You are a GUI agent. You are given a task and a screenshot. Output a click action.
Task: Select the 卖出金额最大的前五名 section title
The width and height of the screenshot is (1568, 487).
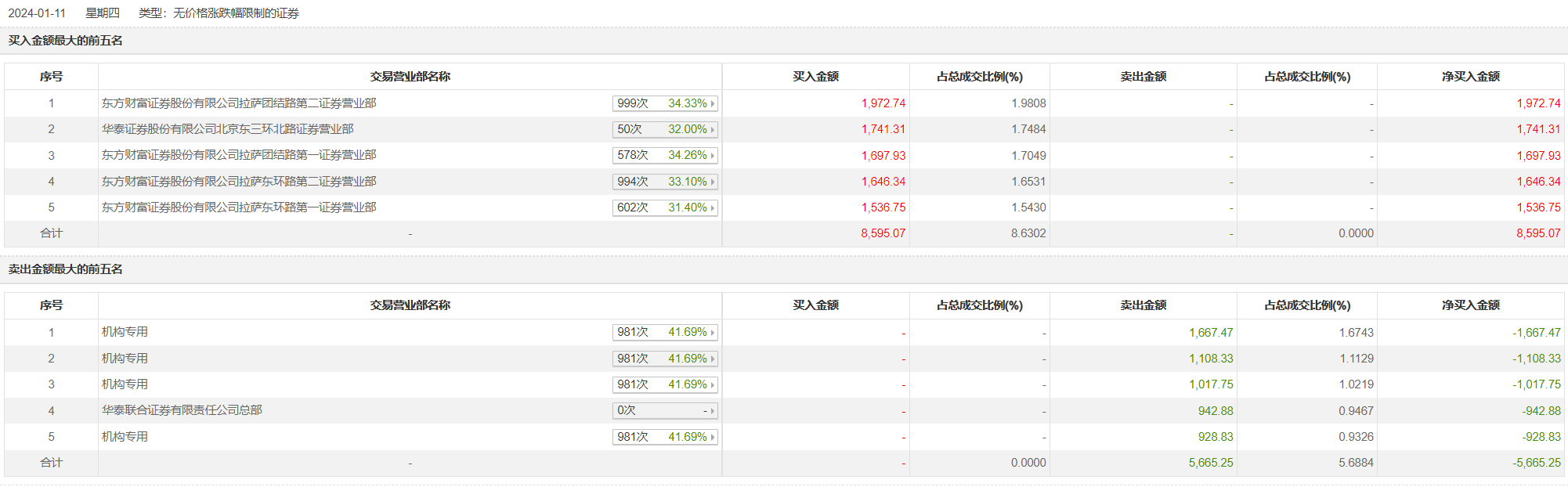tap(65, 269)
